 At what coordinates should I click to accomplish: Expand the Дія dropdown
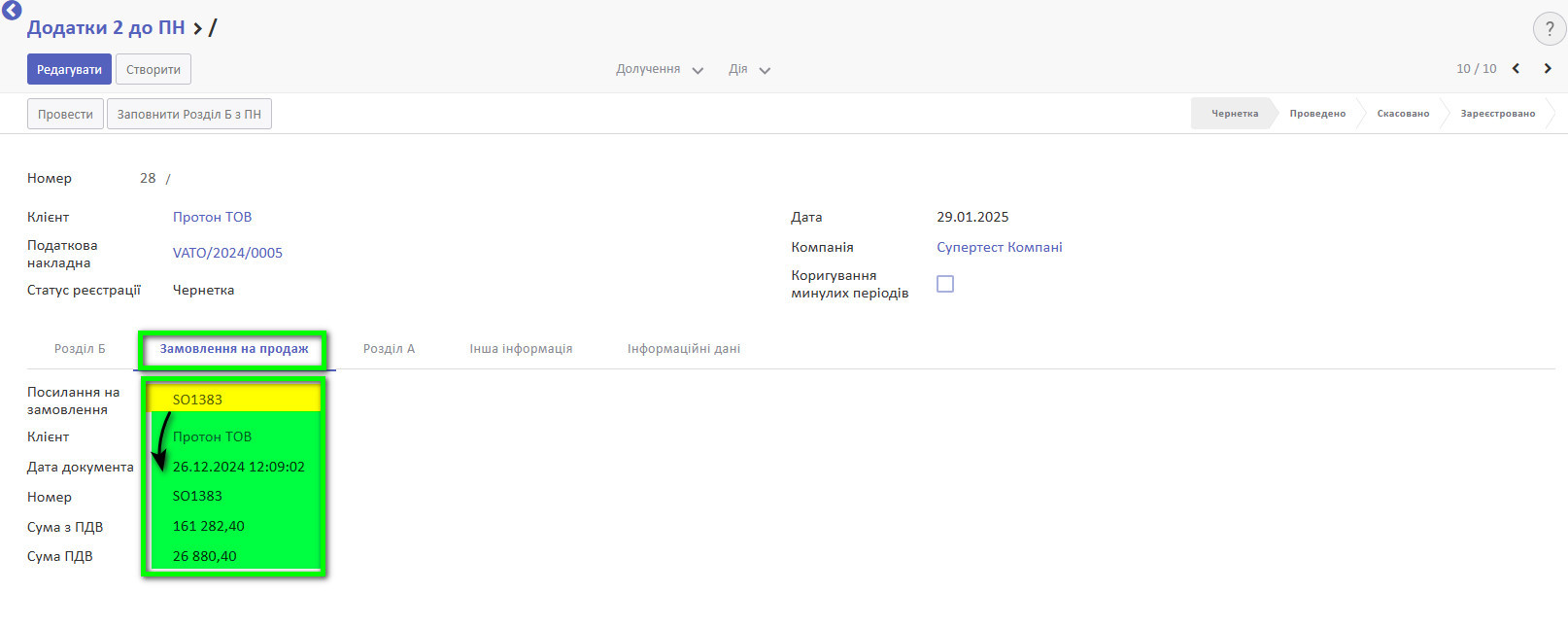point(749,69)
